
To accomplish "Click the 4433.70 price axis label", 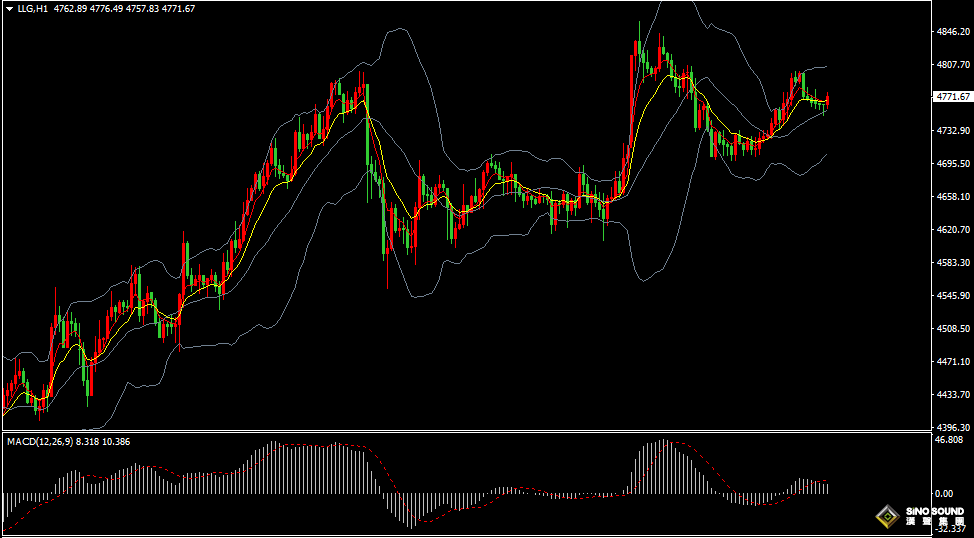I will click(x=952, y=395).
